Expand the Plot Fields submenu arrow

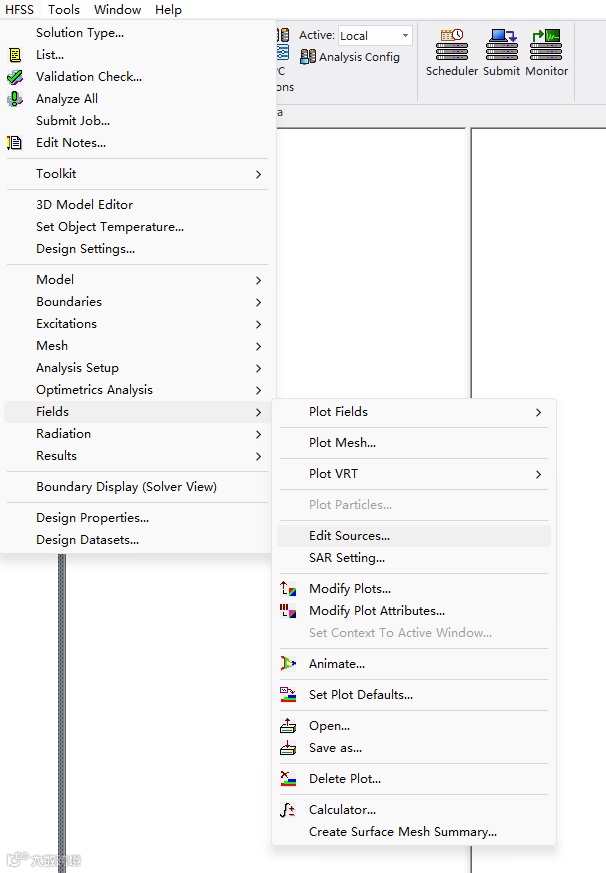(x=538, y=412)
